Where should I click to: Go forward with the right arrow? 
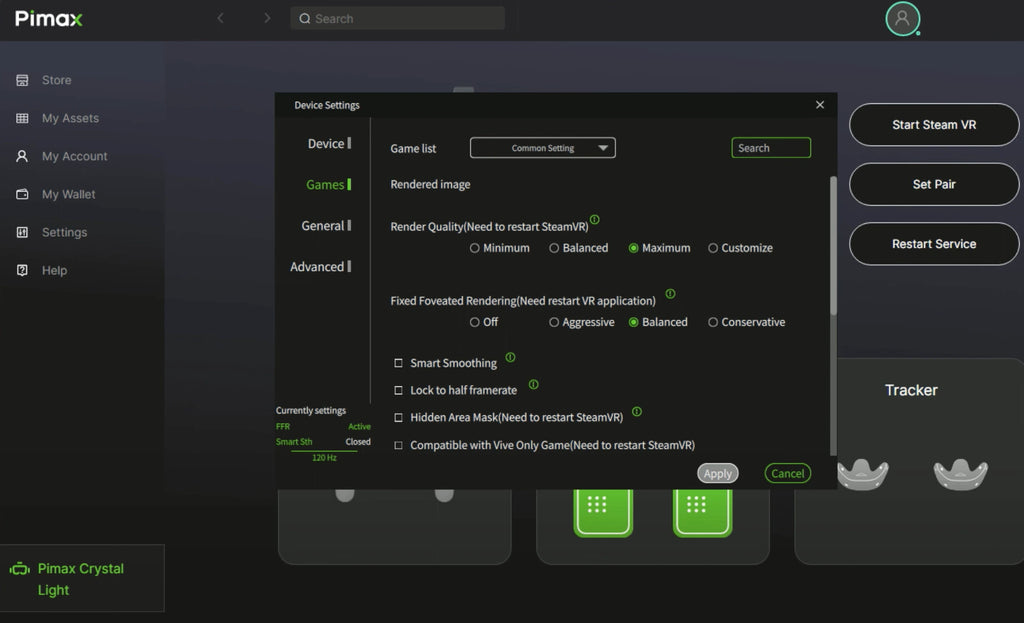(x=267, y=18)
